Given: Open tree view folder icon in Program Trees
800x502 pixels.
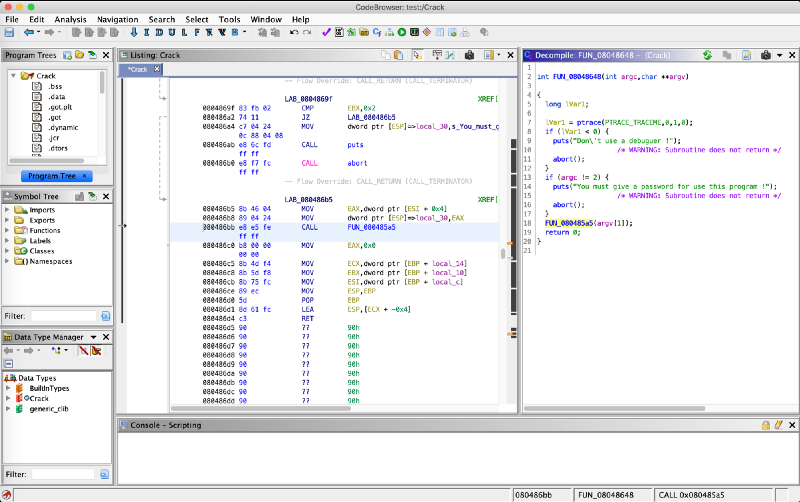Looking at the screenshot, I should tap(80, 55).
